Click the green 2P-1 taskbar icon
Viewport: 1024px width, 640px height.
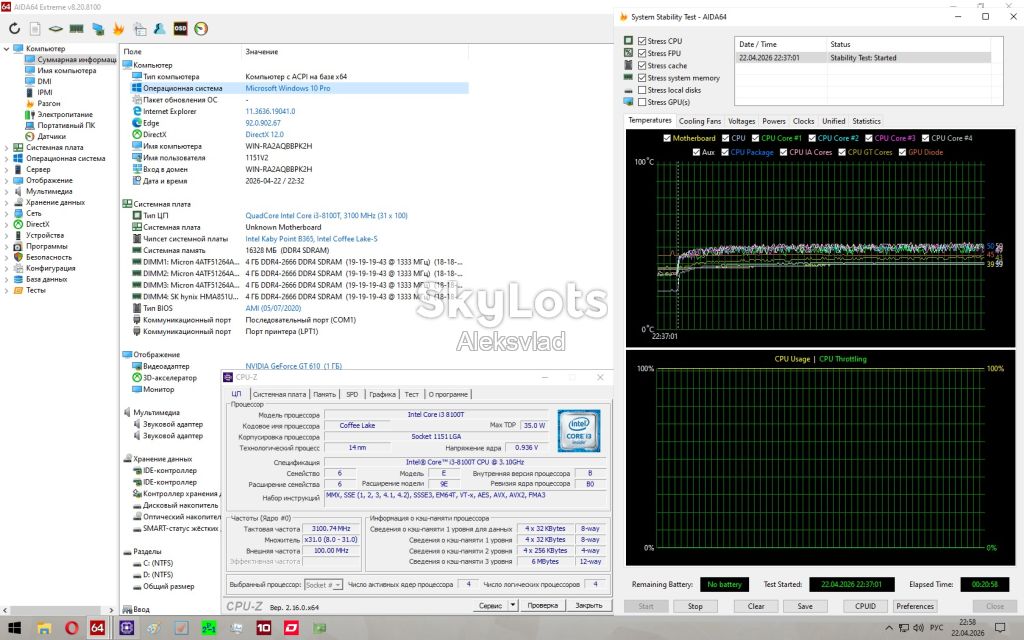point(209,628)
